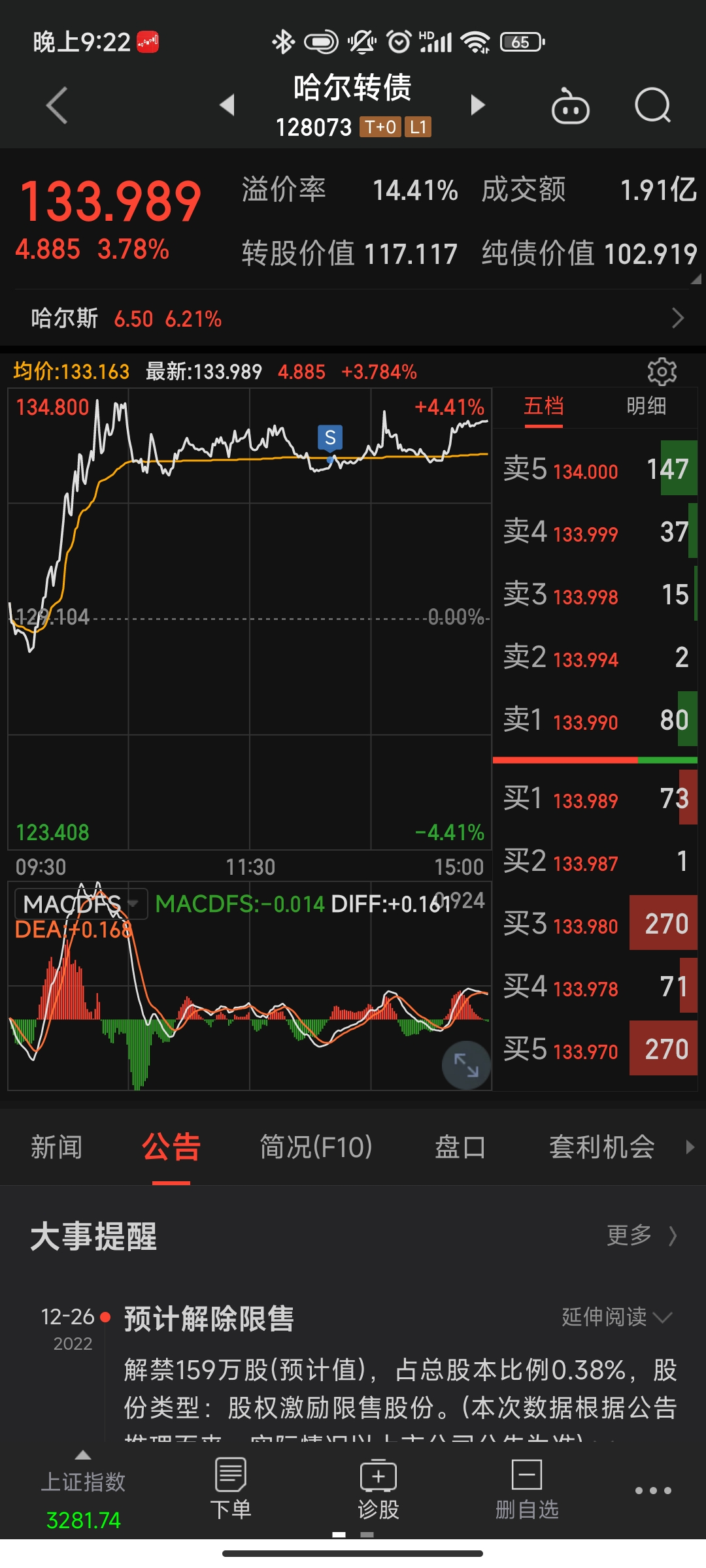Switch to previous stock with left triangle
706x1568 pixels.
click(x=227, y=105)
